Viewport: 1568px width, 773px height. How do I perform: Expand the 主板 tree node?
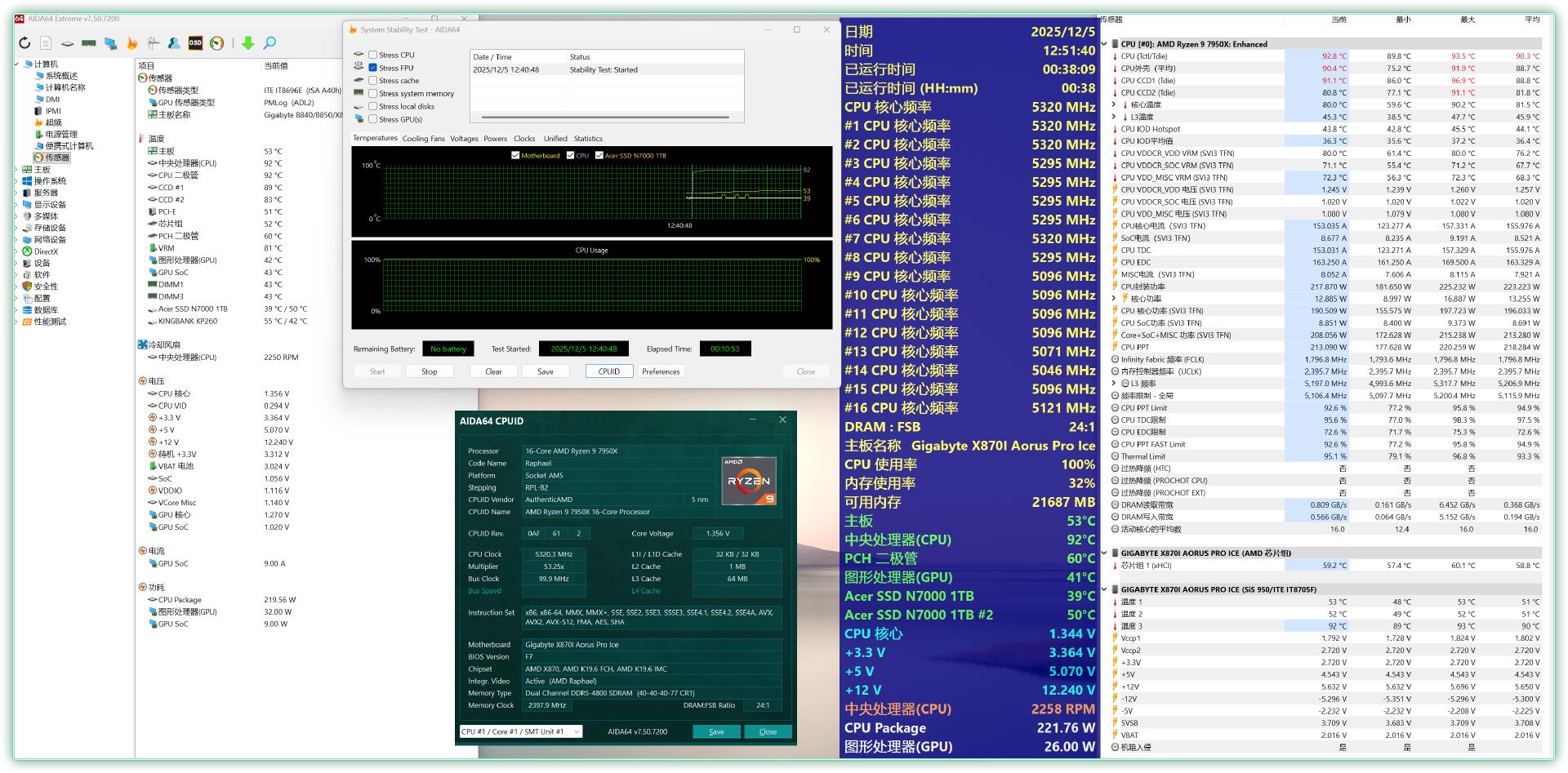17,170
